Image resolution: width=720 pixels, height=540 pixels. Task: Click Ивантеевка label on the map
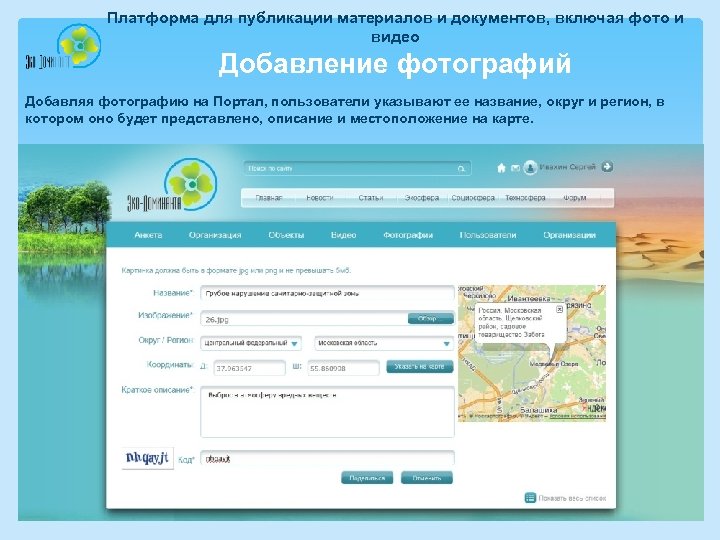point(529,298)
